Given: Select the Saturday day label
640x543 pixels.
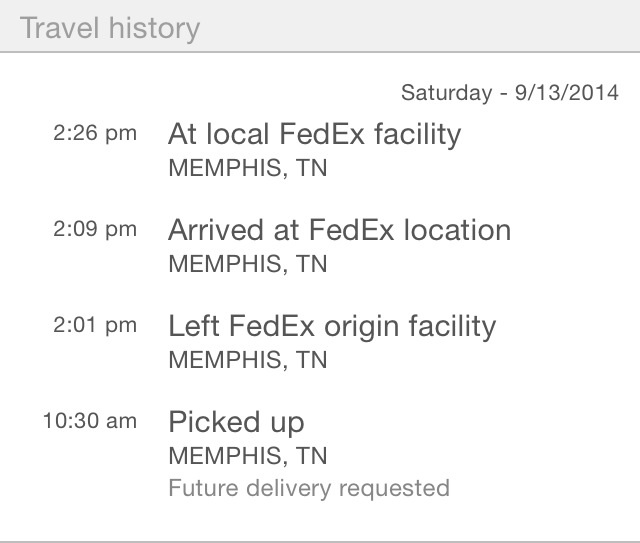Looking at the screenshot, I should tap(447, 93).
